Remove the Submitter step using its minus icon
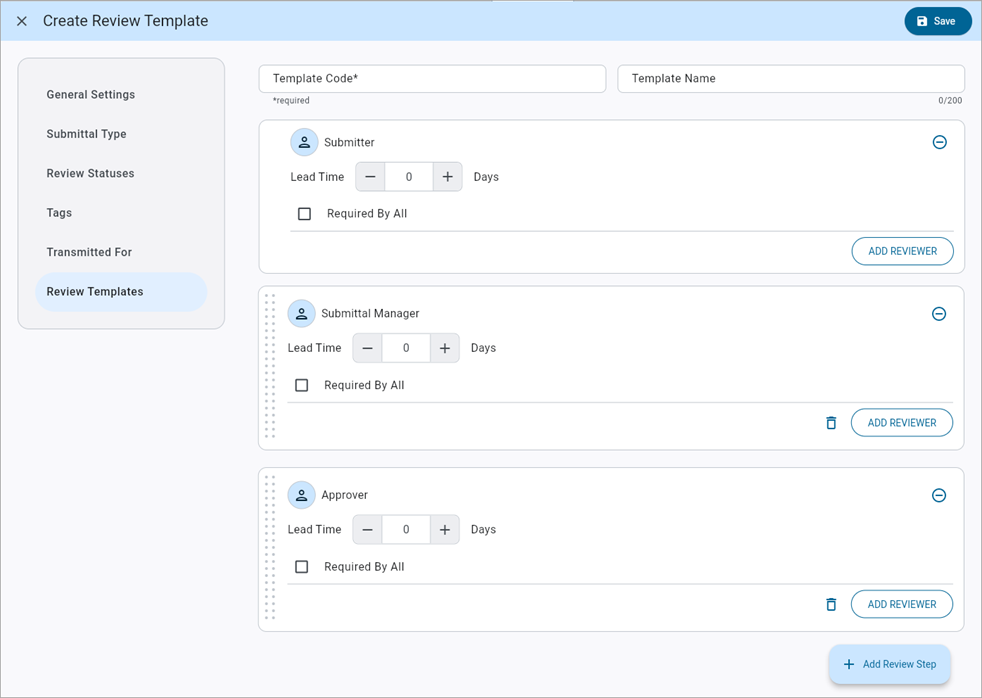This screenshot has height=698, width=982. click(939, 142)
